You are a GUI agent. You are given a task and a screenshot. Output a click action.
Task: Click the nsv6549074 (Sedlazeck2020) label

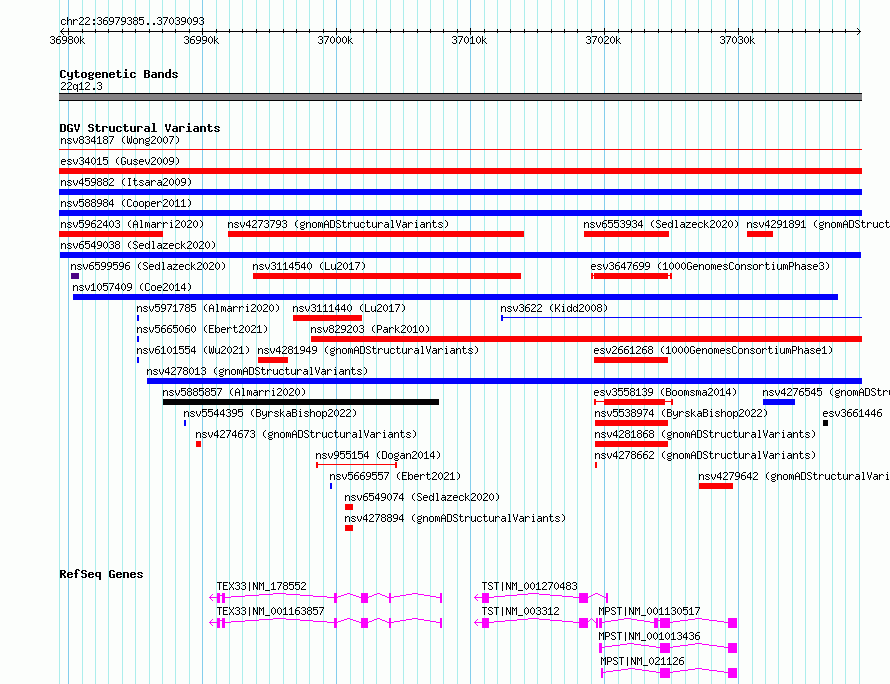click(422, 497)
